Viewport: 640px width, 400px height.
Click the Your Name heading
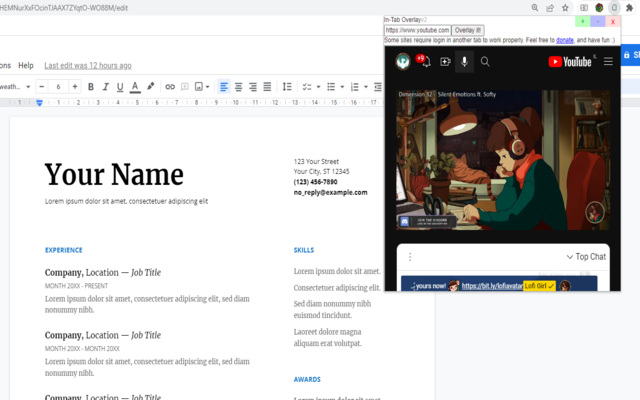coord(114,175)
